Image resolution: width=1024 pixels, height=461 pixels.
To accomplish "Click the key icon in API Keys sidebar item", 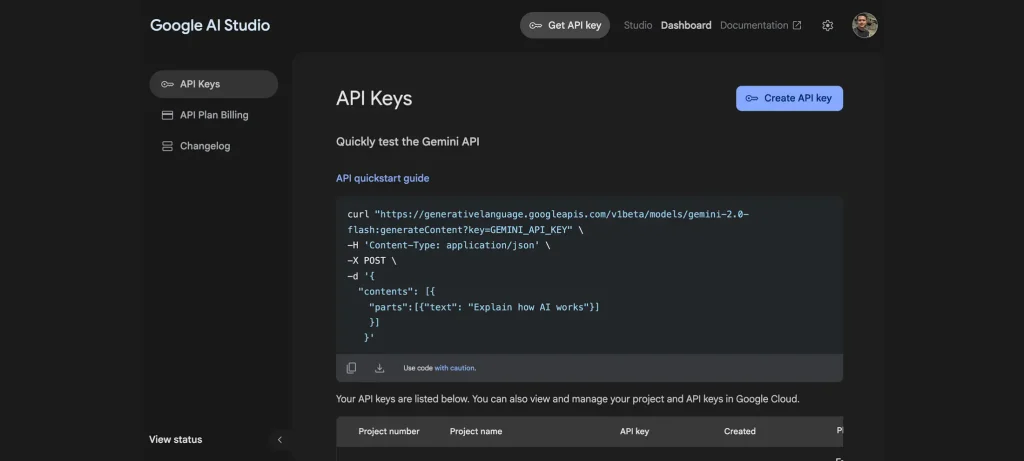I will tap(167, 85).
